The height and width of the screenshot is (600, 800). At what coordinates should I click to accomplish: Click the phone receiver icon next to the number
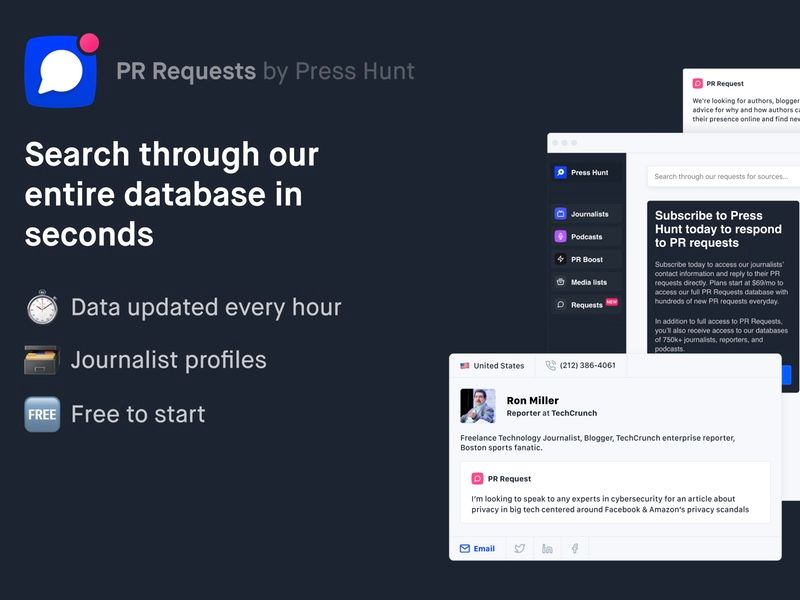pyautogui.click(x=551, y=366)
